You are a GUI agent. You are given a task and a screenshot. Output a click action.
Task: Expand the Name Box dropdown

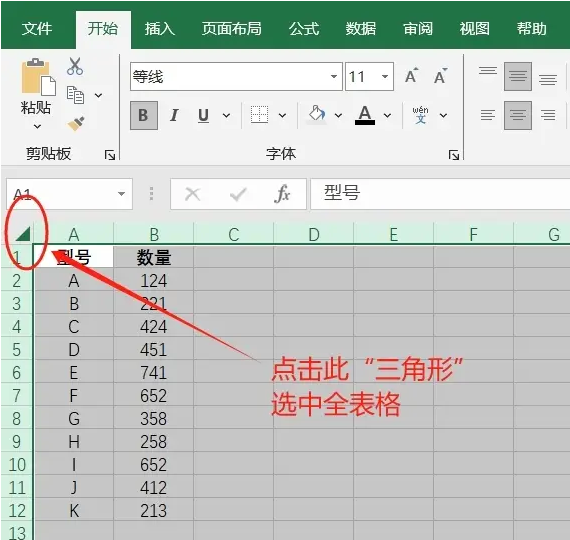[121, 194]
